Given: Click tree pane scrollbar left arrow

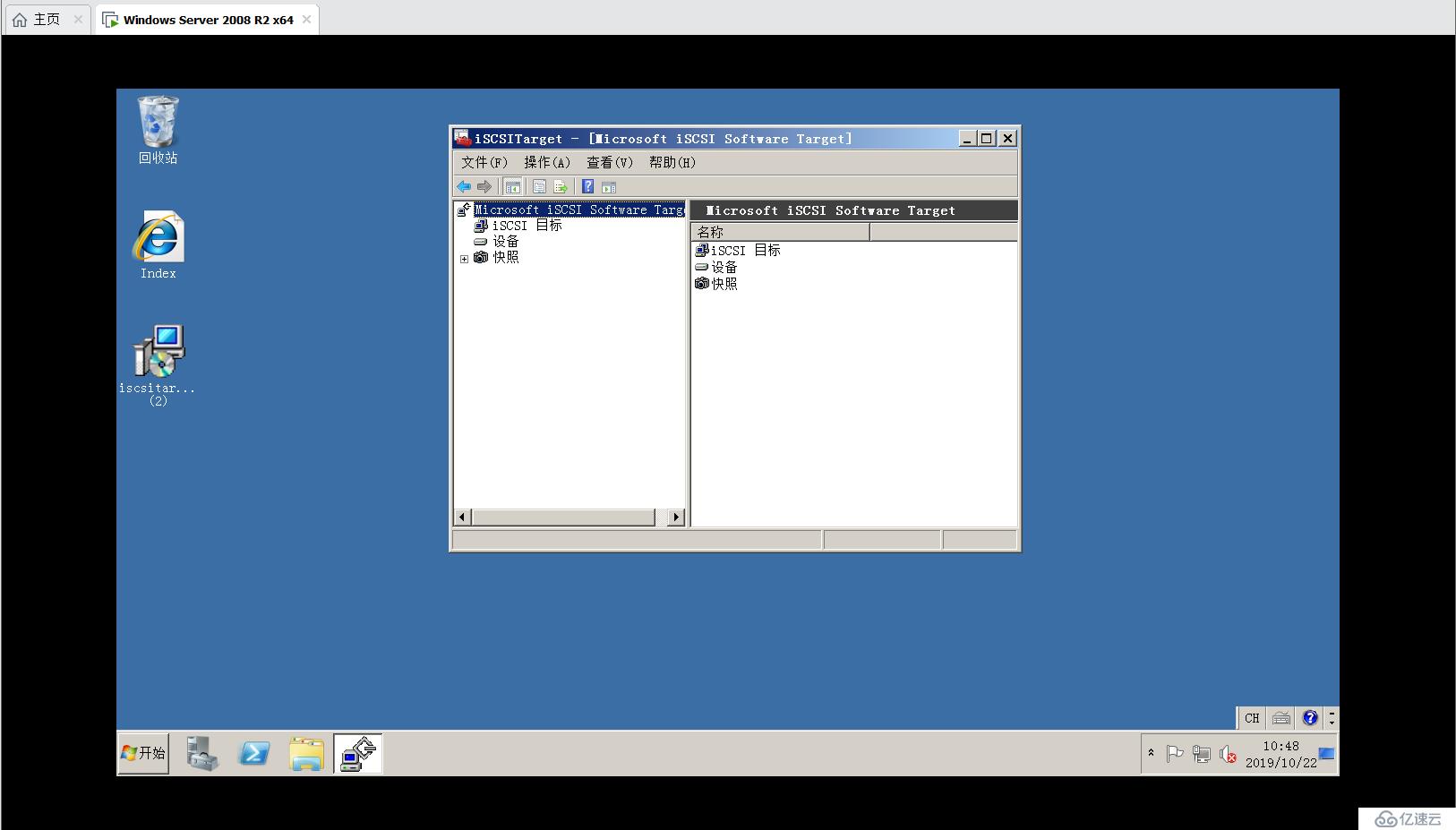Looking at the screenshot, I should (463, 518).
